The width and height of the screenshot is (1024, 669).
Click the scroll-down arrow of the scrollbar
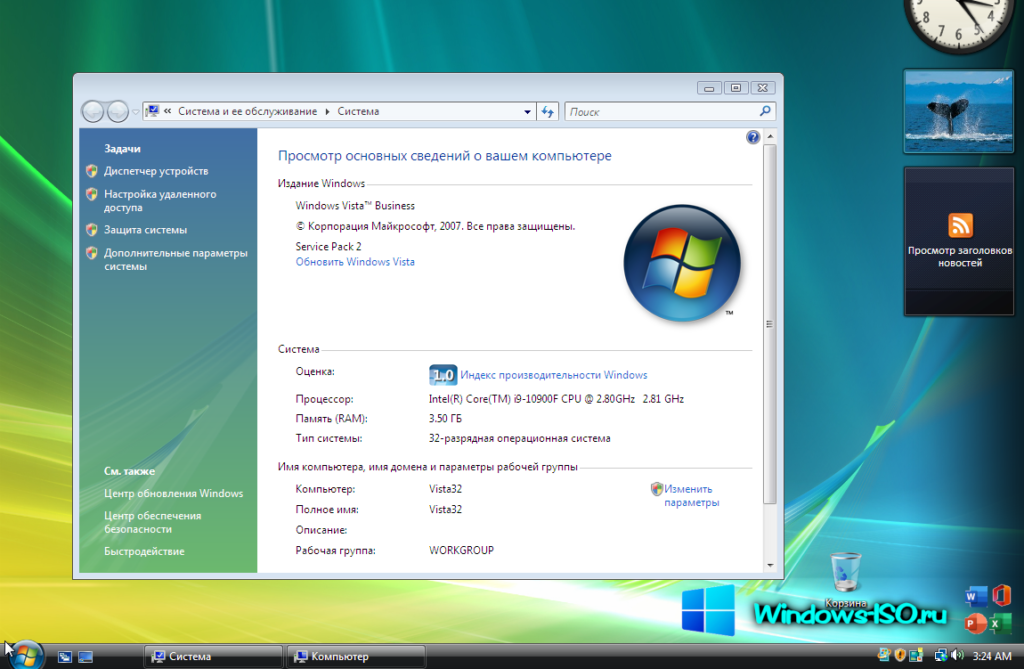click(x=770, y=565)
